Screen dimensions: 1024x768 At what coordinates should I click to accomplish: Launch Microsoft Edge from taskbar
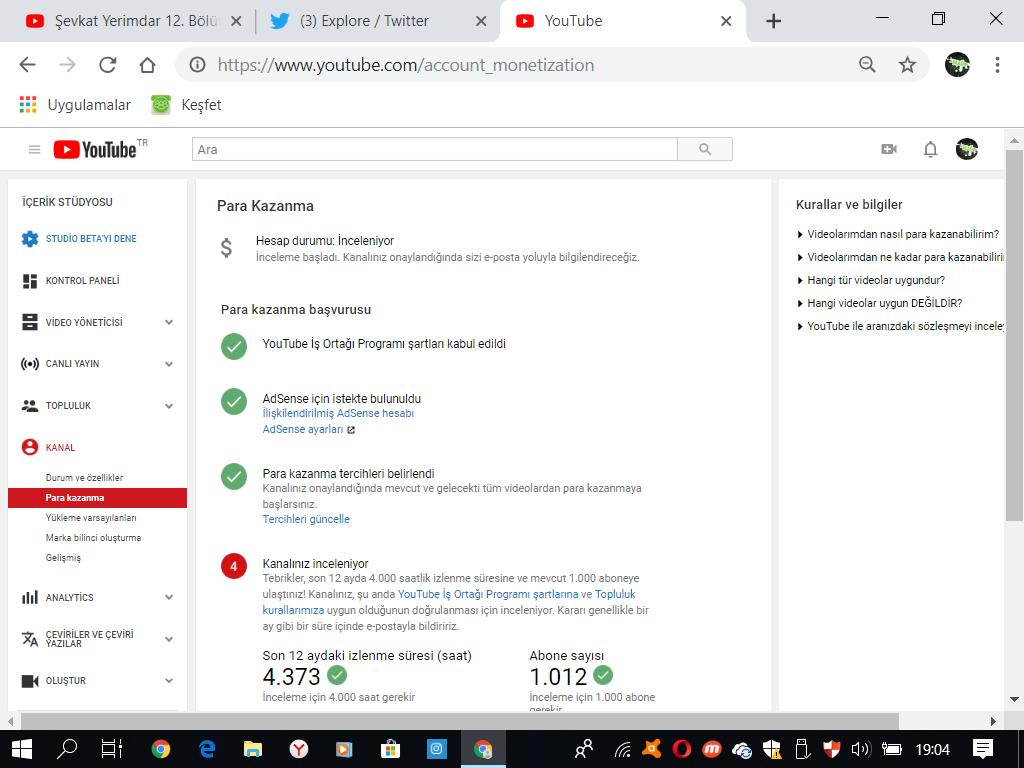tap(207, 749)
